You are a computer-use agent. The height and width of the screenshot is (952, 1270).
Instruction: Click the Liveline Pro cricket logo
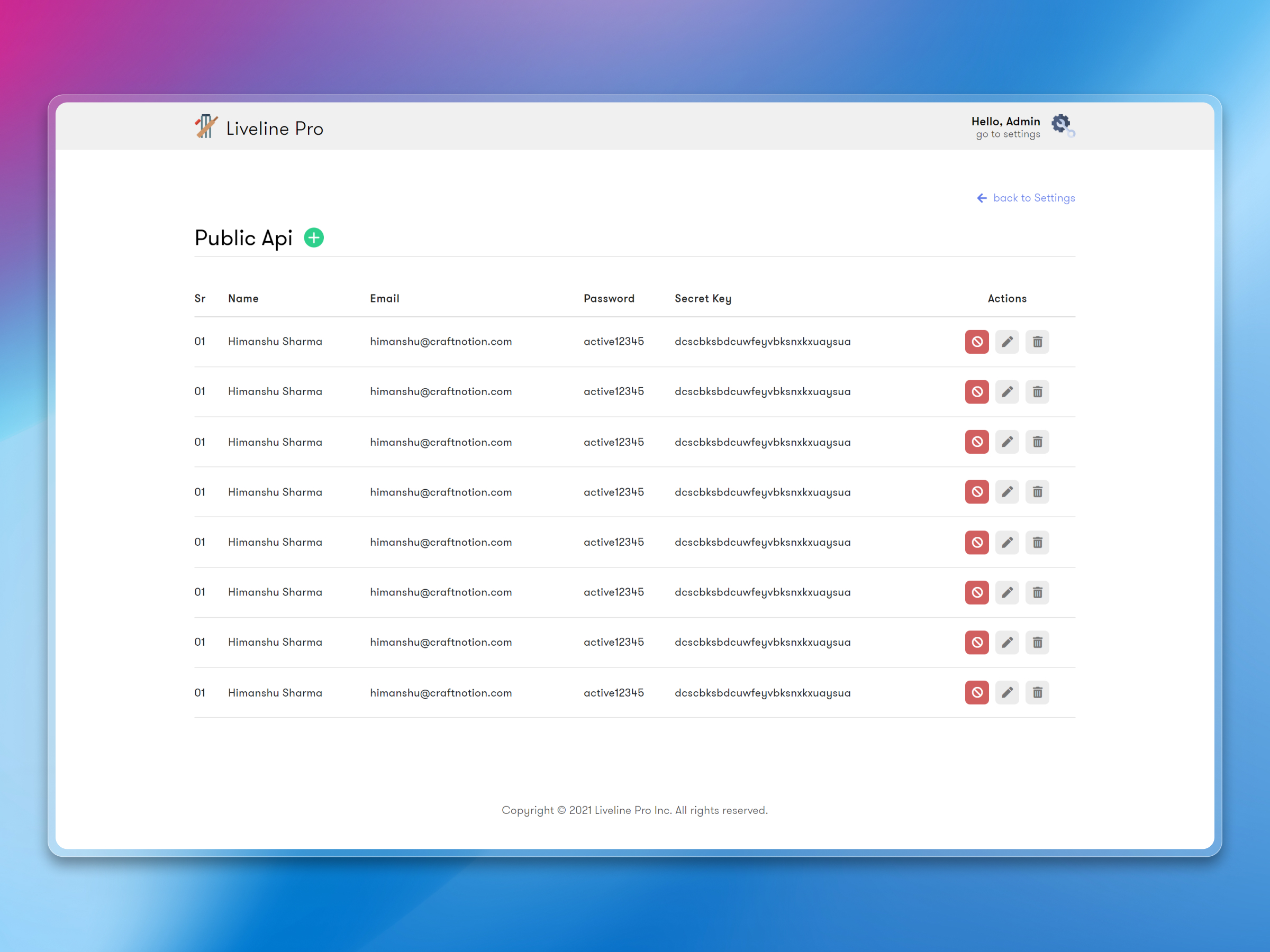point(206,127)
